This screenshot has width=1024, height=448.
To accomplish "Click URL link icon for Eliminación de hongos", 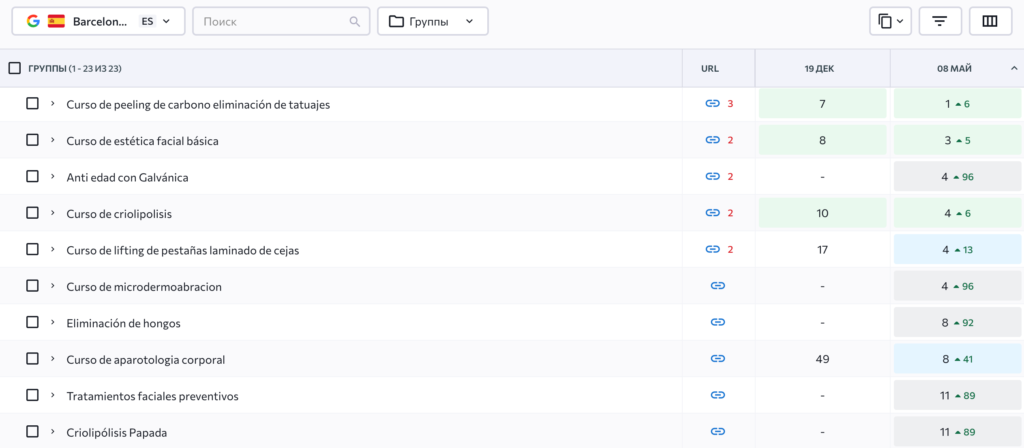I will coord(717,322).
